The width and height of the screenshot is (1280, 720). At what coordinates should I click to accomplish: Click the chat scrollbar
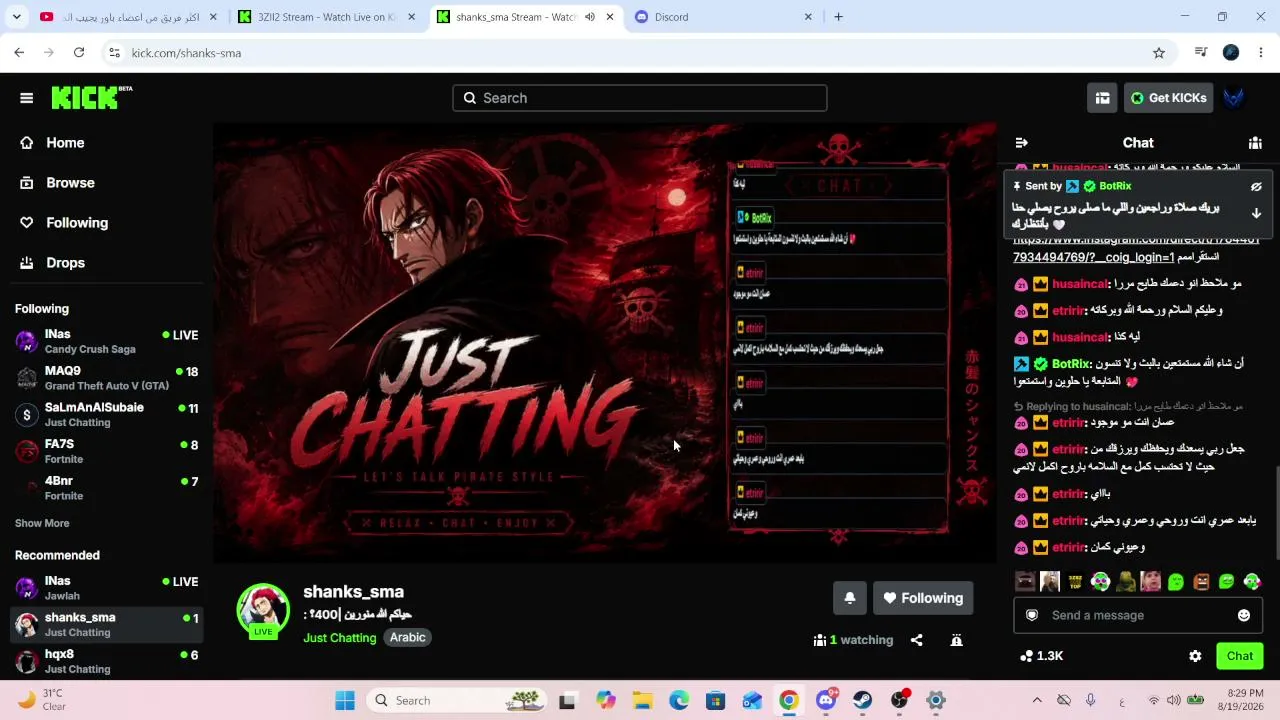click(x=1275, y=514)
